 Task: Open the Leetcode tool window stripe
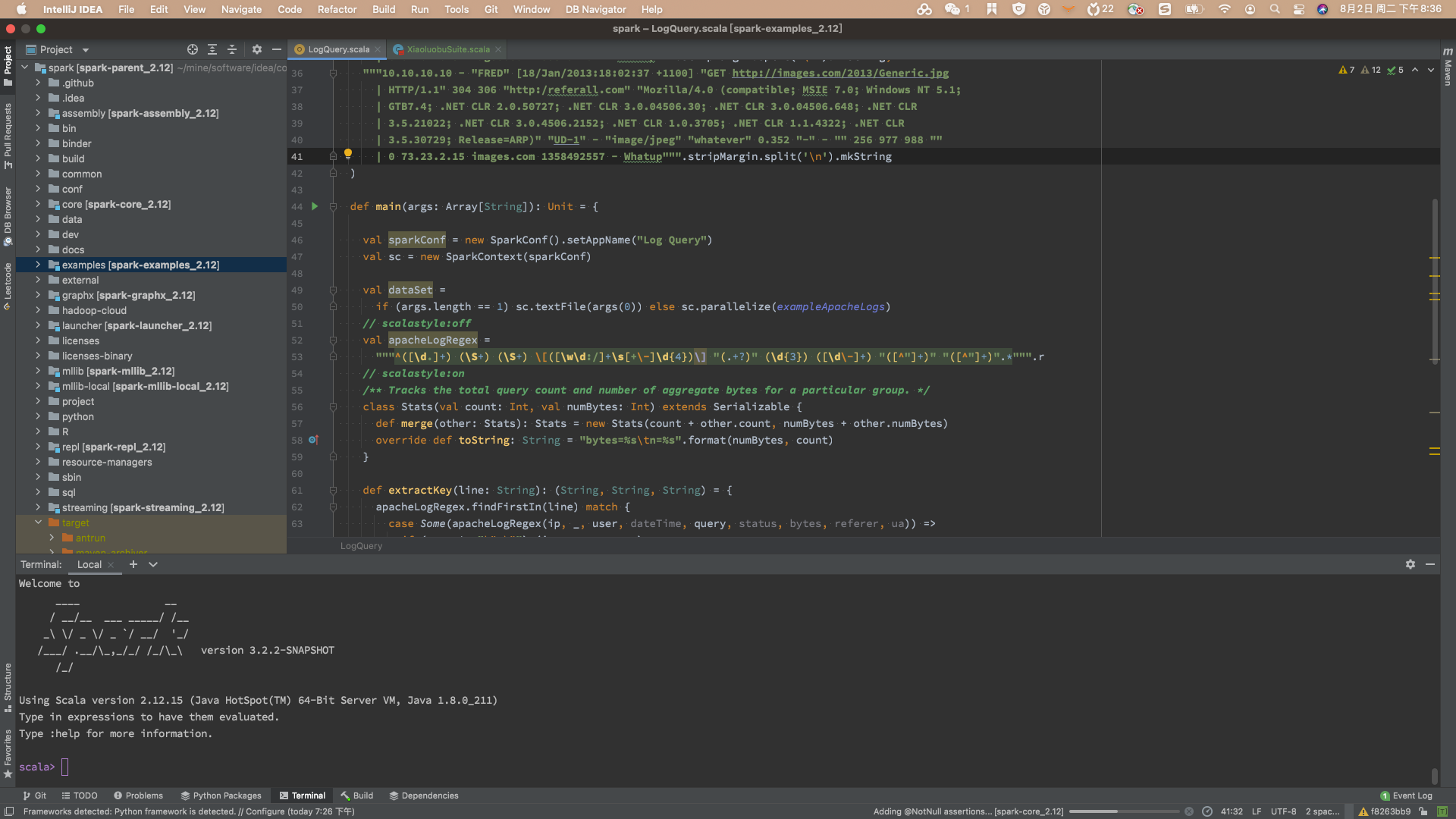click(x=8, y=286)
